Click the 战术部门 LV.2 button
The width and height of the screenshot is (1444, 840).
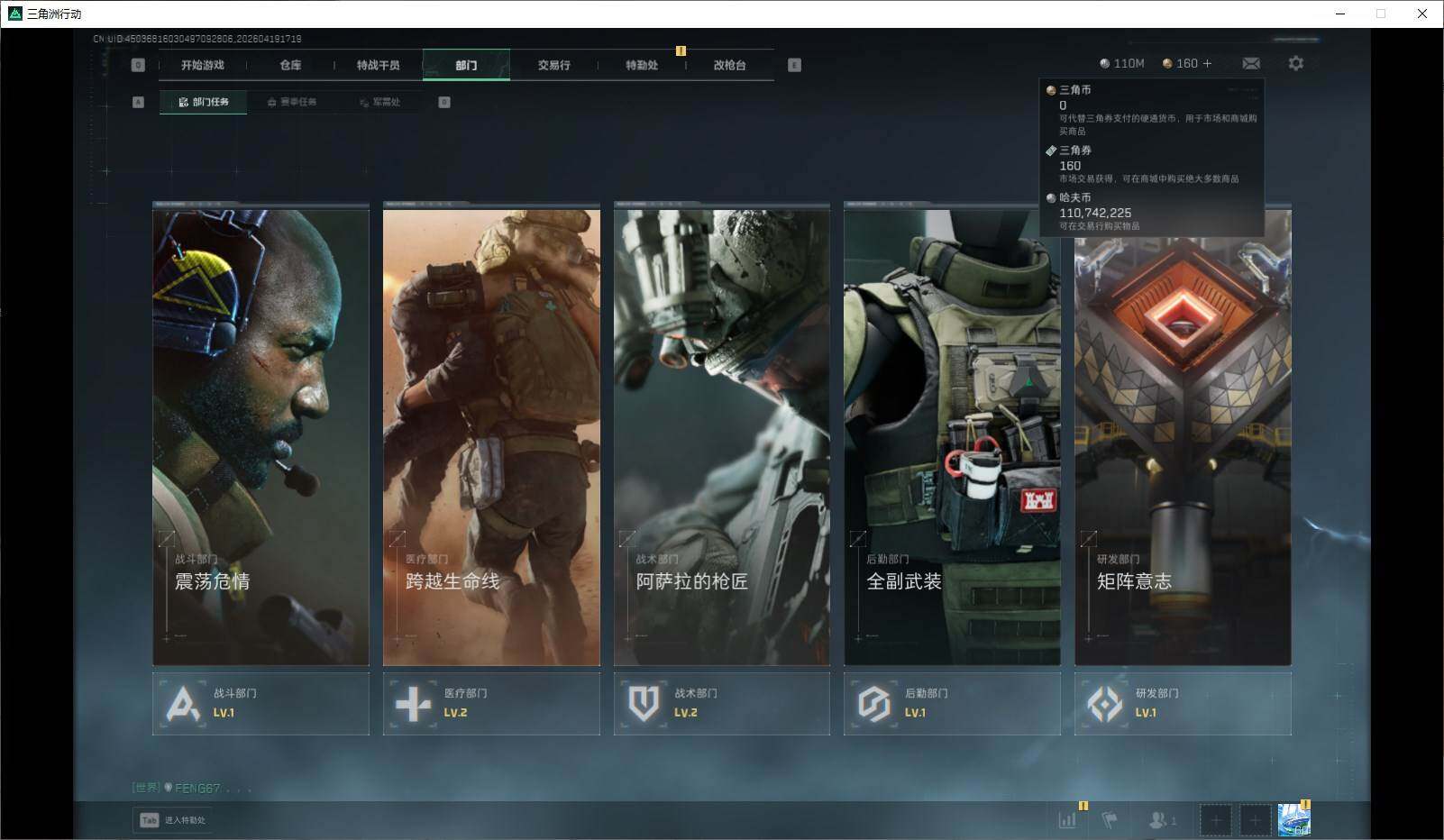pos(721,703)
